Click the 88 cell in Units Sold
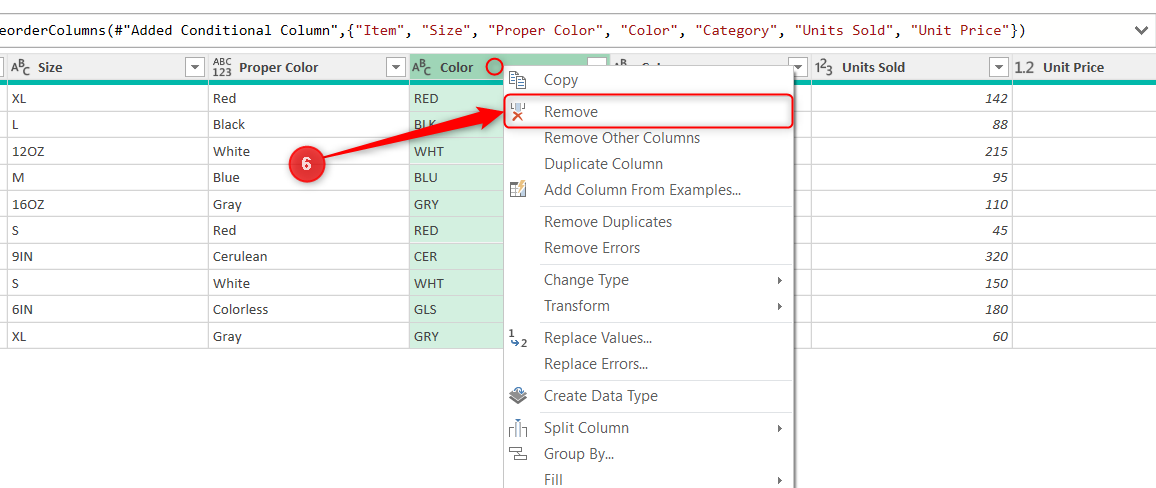Screen dimensions: 1156x488 (x=911, y=125)
